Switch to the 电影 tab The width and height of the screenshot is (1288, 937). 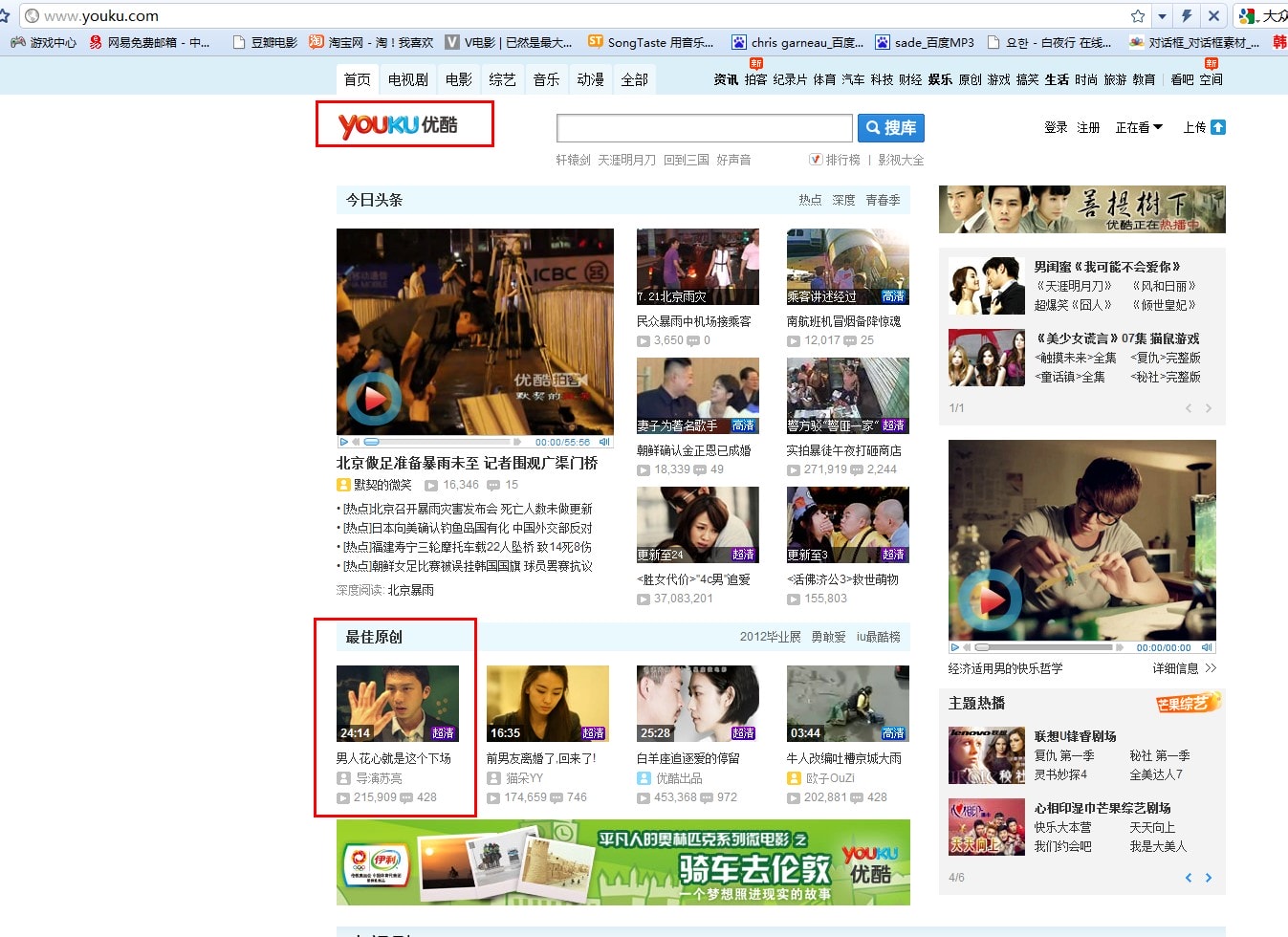pos(458,79)
